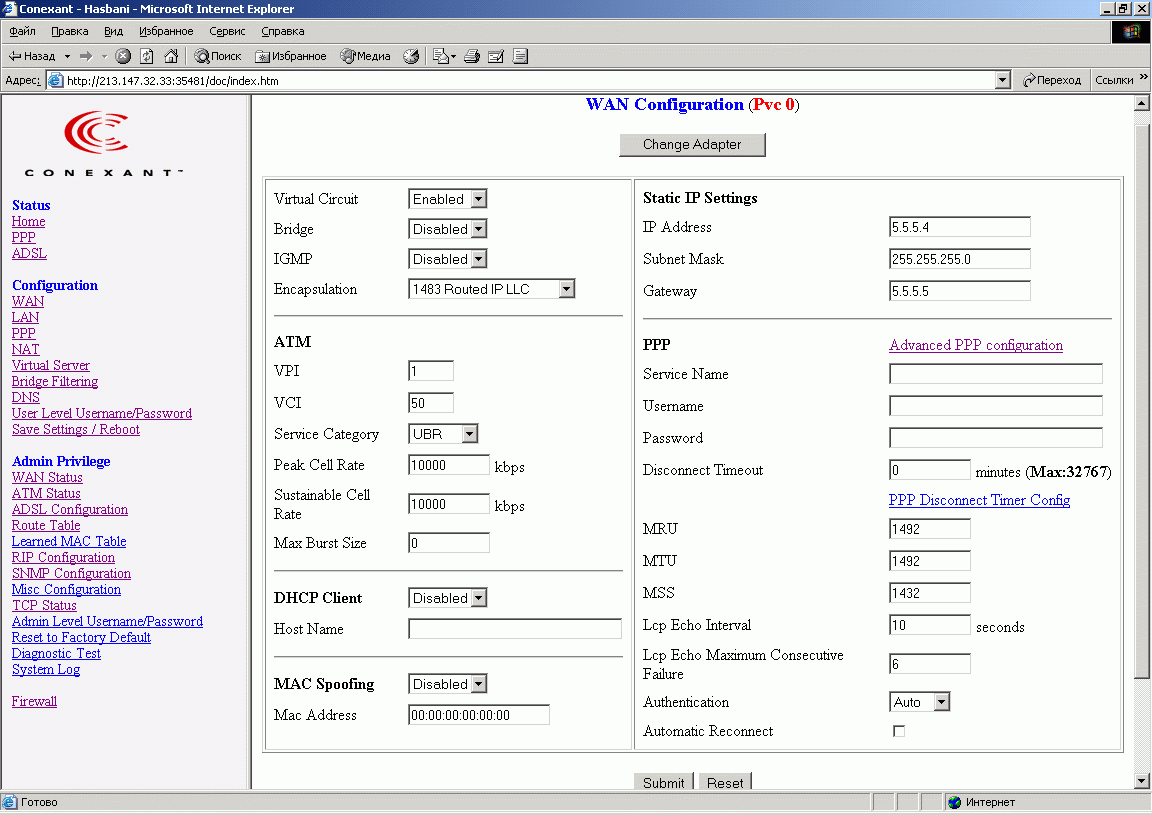Click the Go (Переход) button
Screen dimensions: 1152x815
1052,80
